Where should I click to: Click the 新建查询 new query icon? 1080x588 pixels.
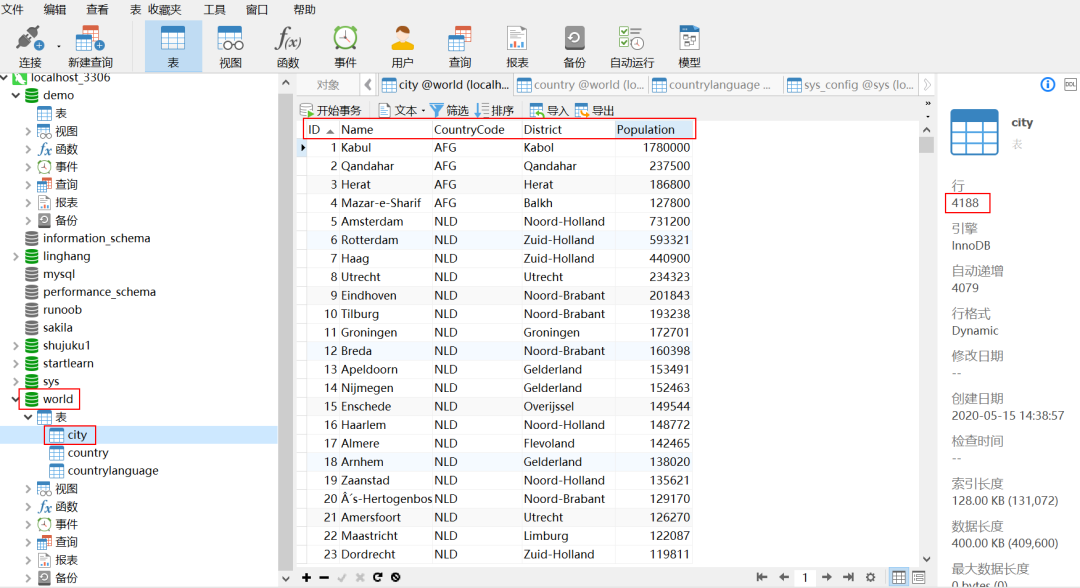pyautogui.click(x=90, y=47)
